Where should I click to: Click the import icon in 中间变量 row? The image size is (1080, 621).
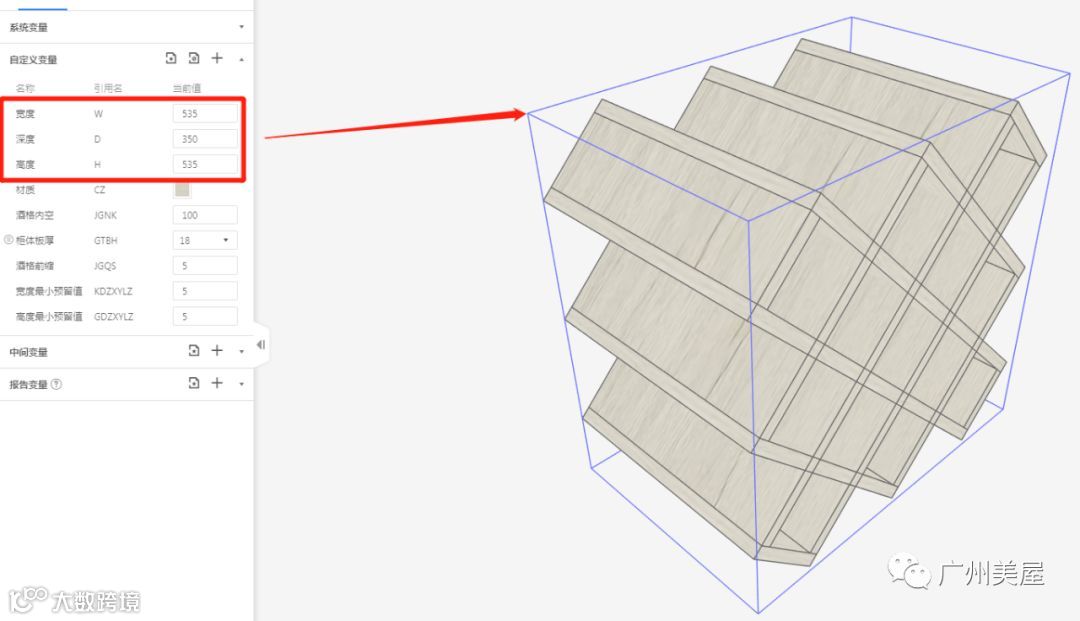coord(194,350)
